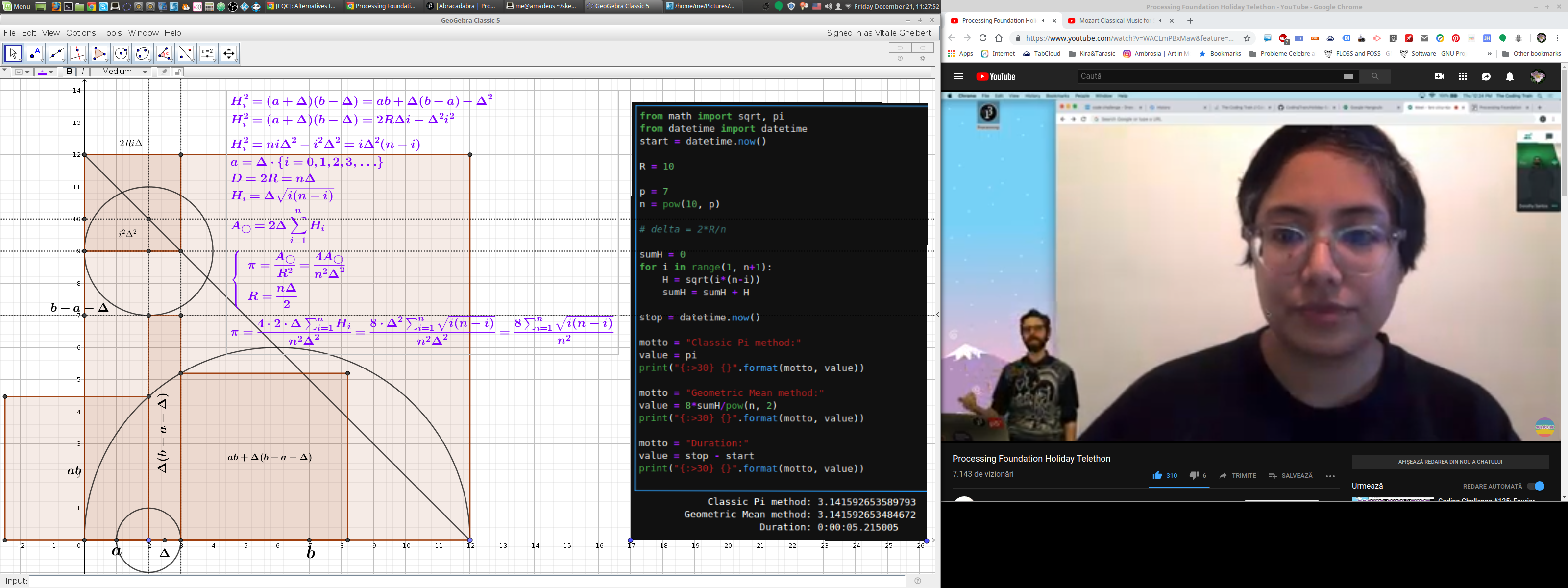The width and height of the screenshot is (1568, 588).
Task: Open the text color dropdown in GeoGebra
Action: (x=46, y=72)
